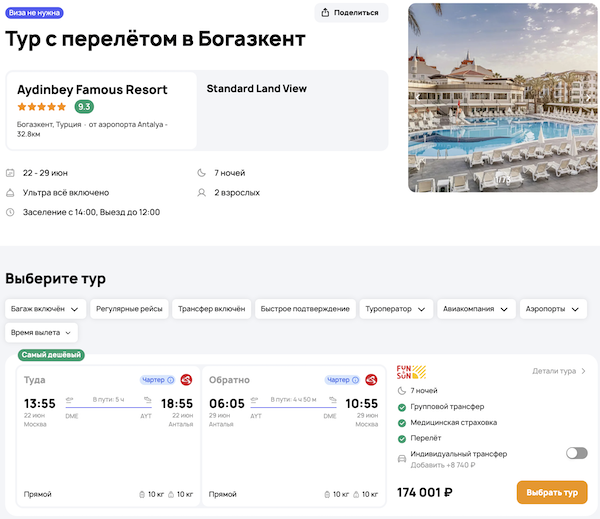The image size is (600, 519).
Task: Click the five-star hotel rating
Action: click(x=42, y=107)
